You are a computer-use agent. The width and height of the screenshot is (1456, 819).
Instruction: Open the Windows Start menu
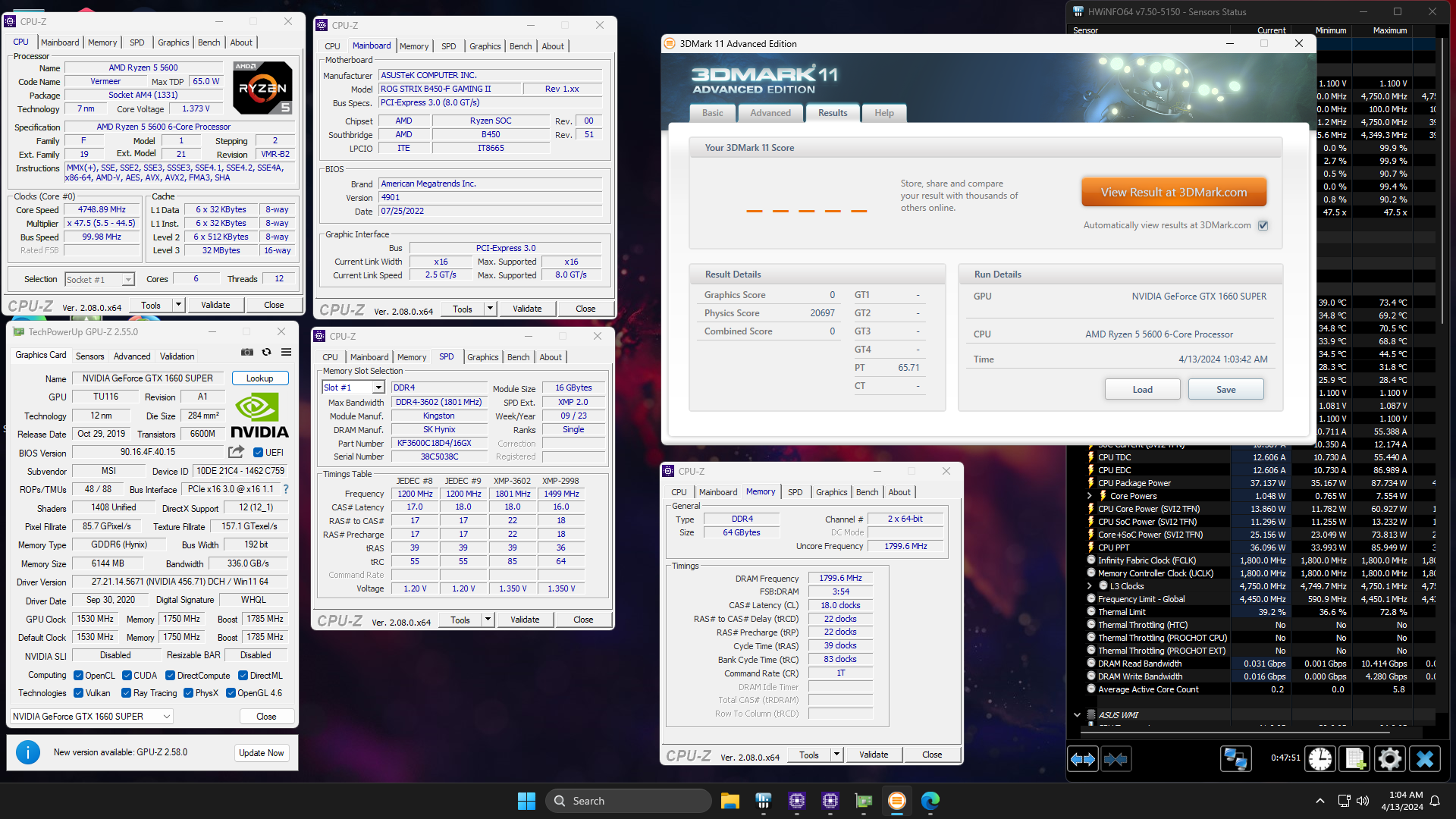(526, 801)
